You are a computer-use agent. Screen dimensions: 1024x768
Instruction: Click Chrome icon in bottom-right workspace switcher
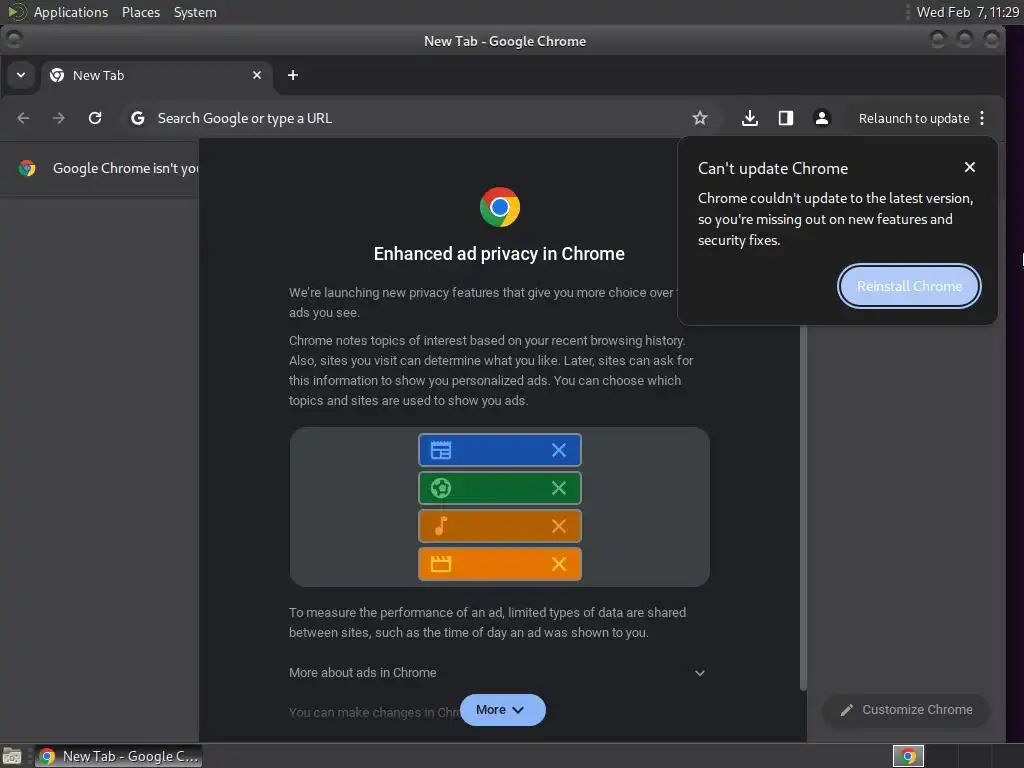tap(908, 756)
